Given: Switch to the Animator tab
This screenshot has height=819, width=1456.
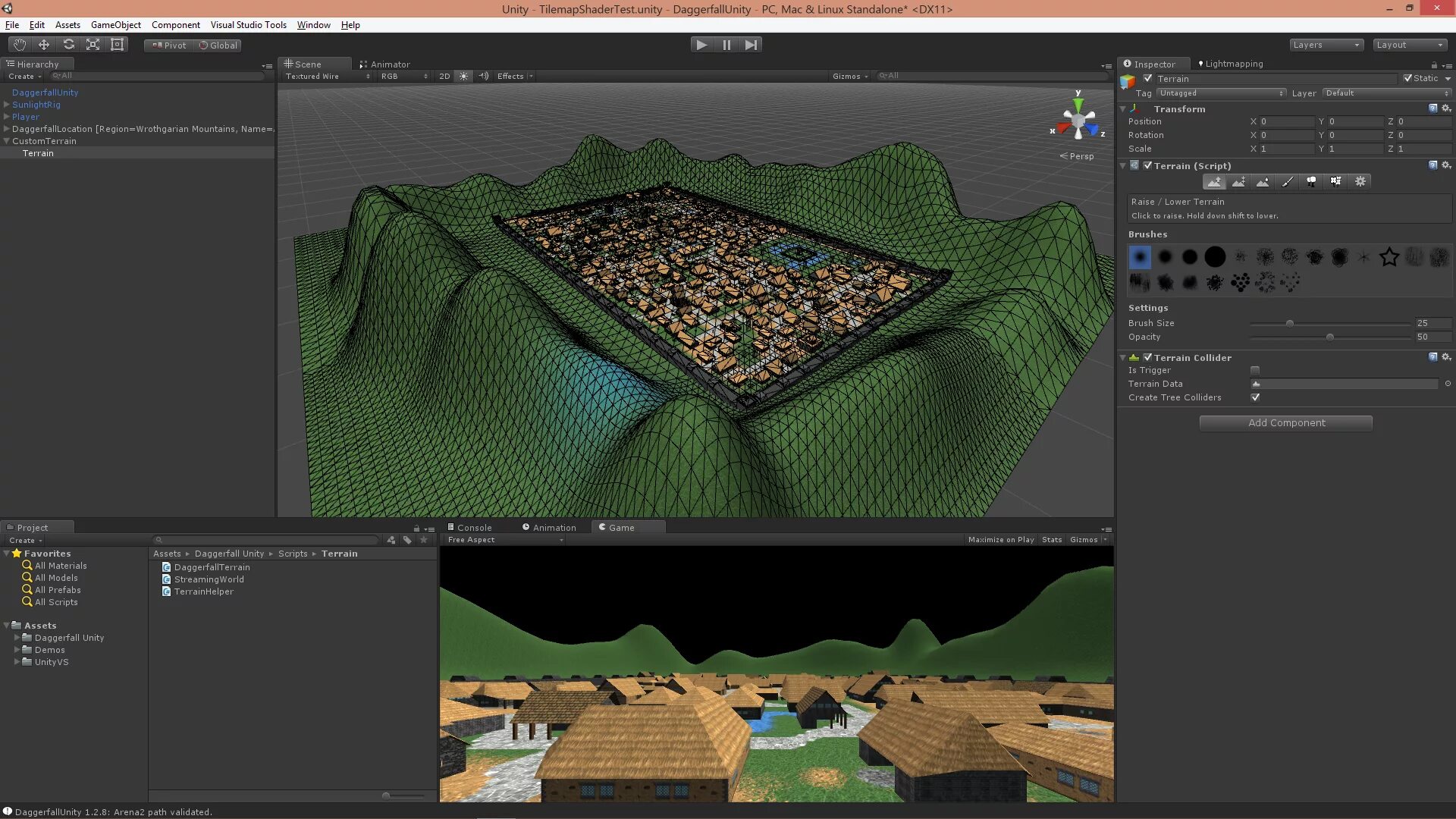Looking at the screenshot, I should (x=385, y=64).
